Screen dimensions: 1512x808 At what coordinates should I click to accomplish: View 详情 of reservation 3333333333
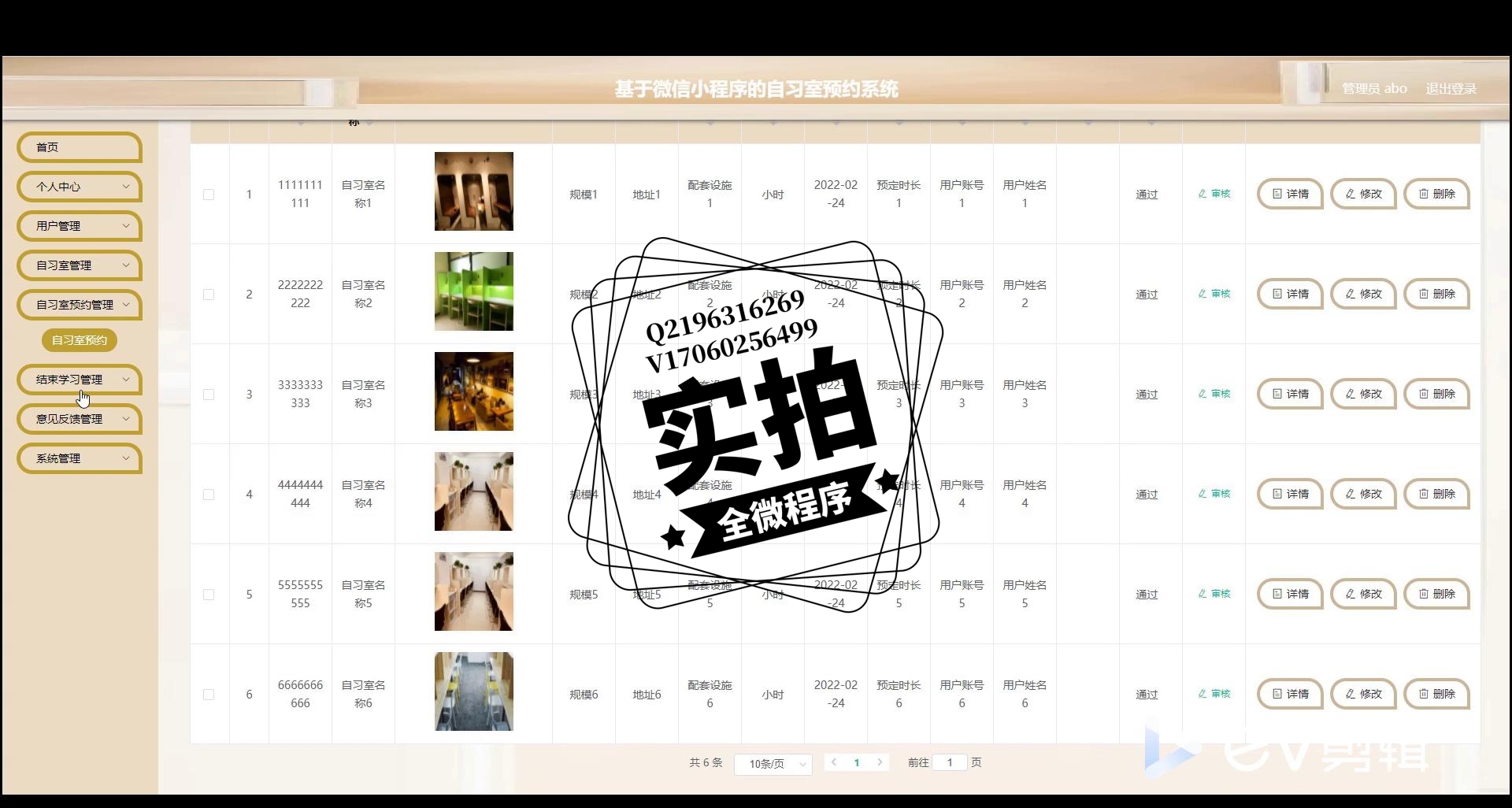point(1290,394)
